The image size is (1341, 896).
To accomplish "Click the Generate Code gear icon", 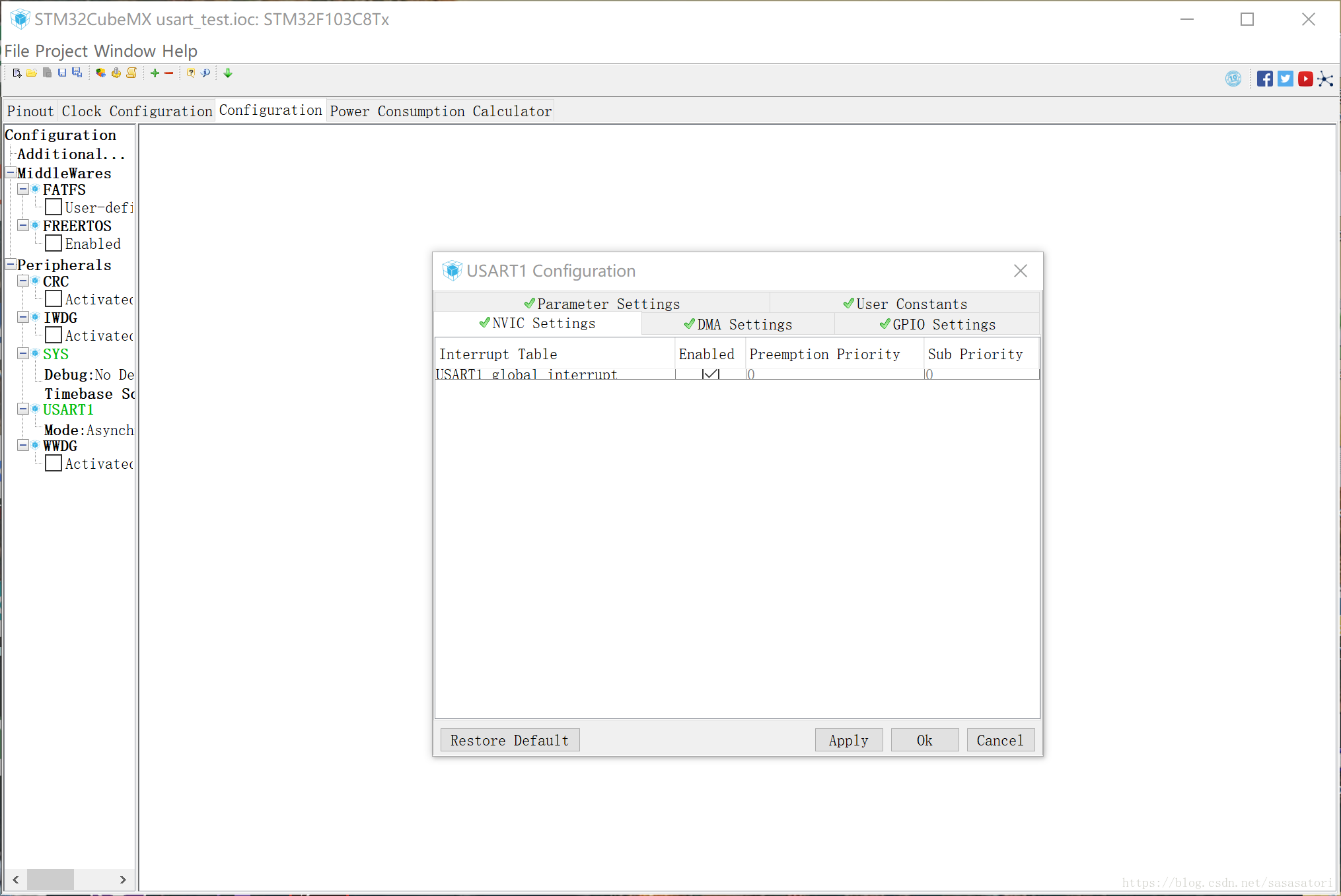I will pos(116,73).
